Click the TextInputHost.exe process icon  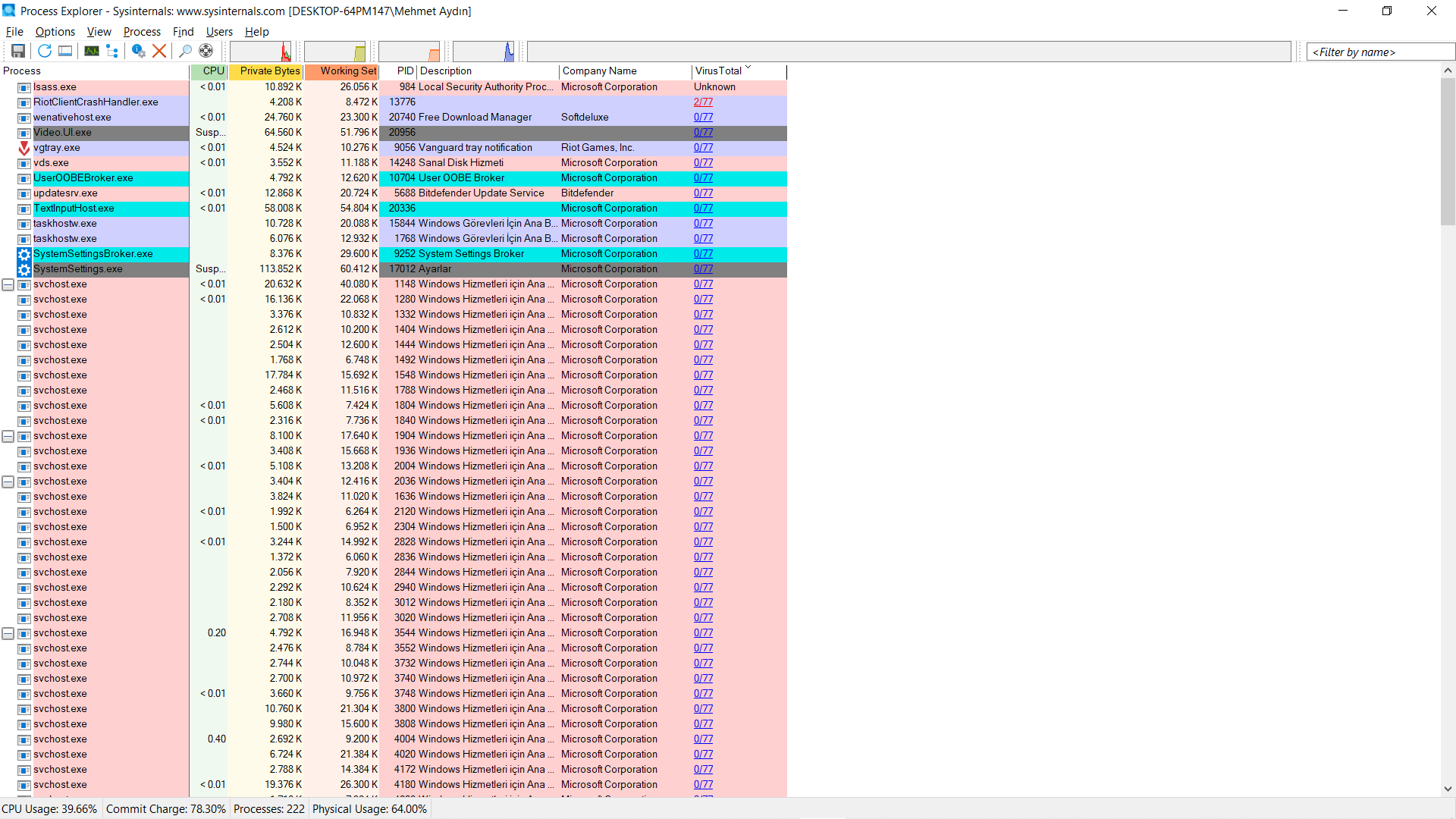click(24, 209)
